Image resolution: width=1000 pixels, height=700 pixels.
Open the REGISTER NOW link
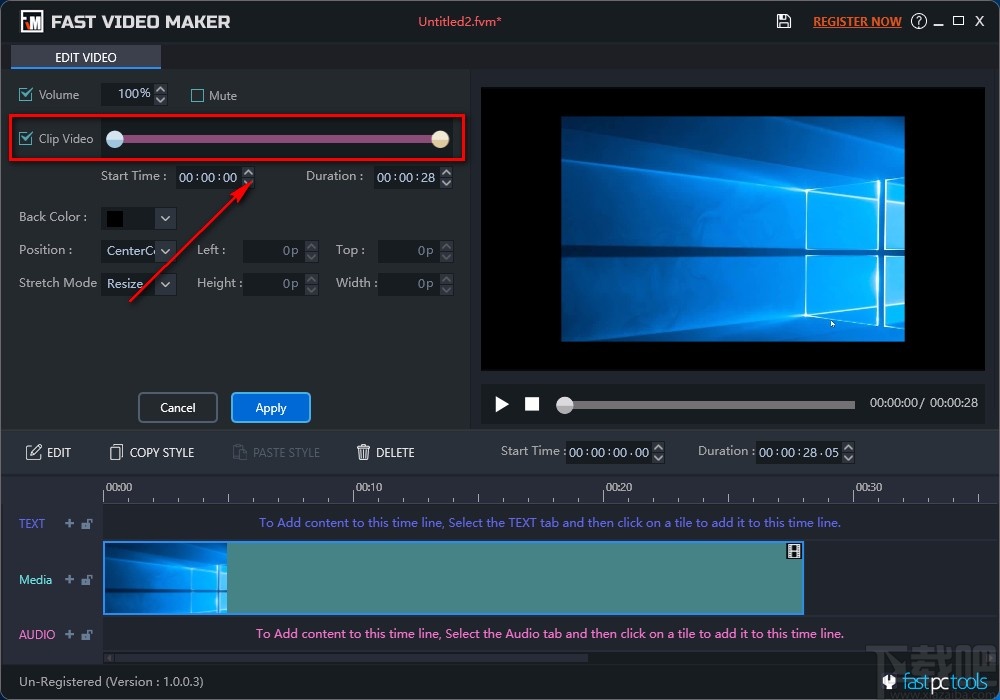pos(857,22)
